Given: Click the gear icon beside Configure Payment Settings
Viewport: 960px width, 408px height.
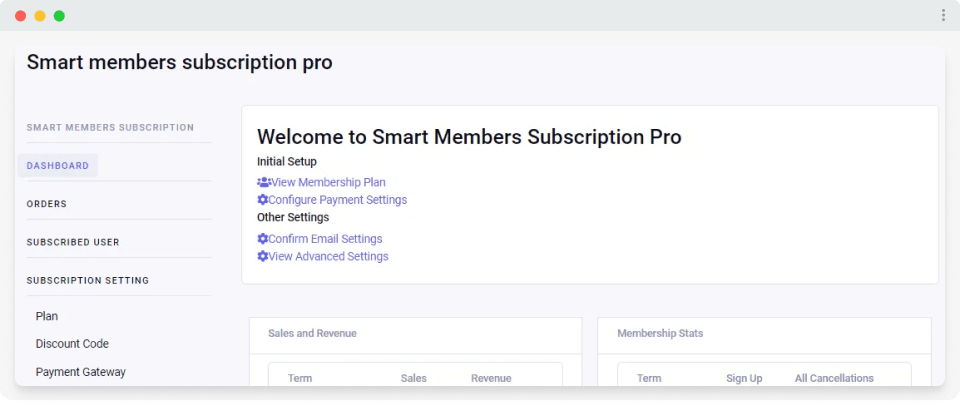Looking at the screenshot, I should (263, 200).
